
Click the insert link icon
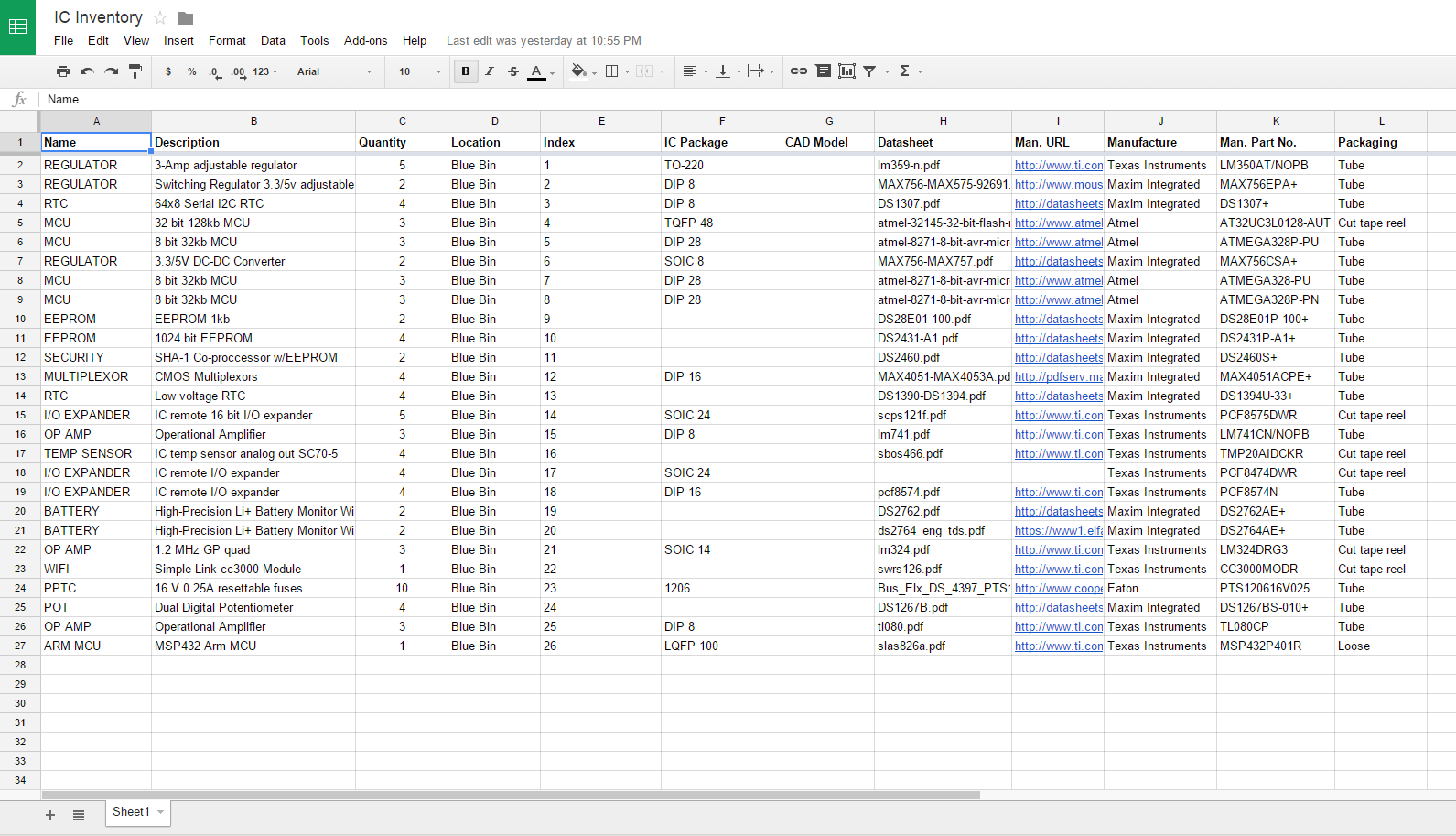pyautogui.click(x=799, y=71)
